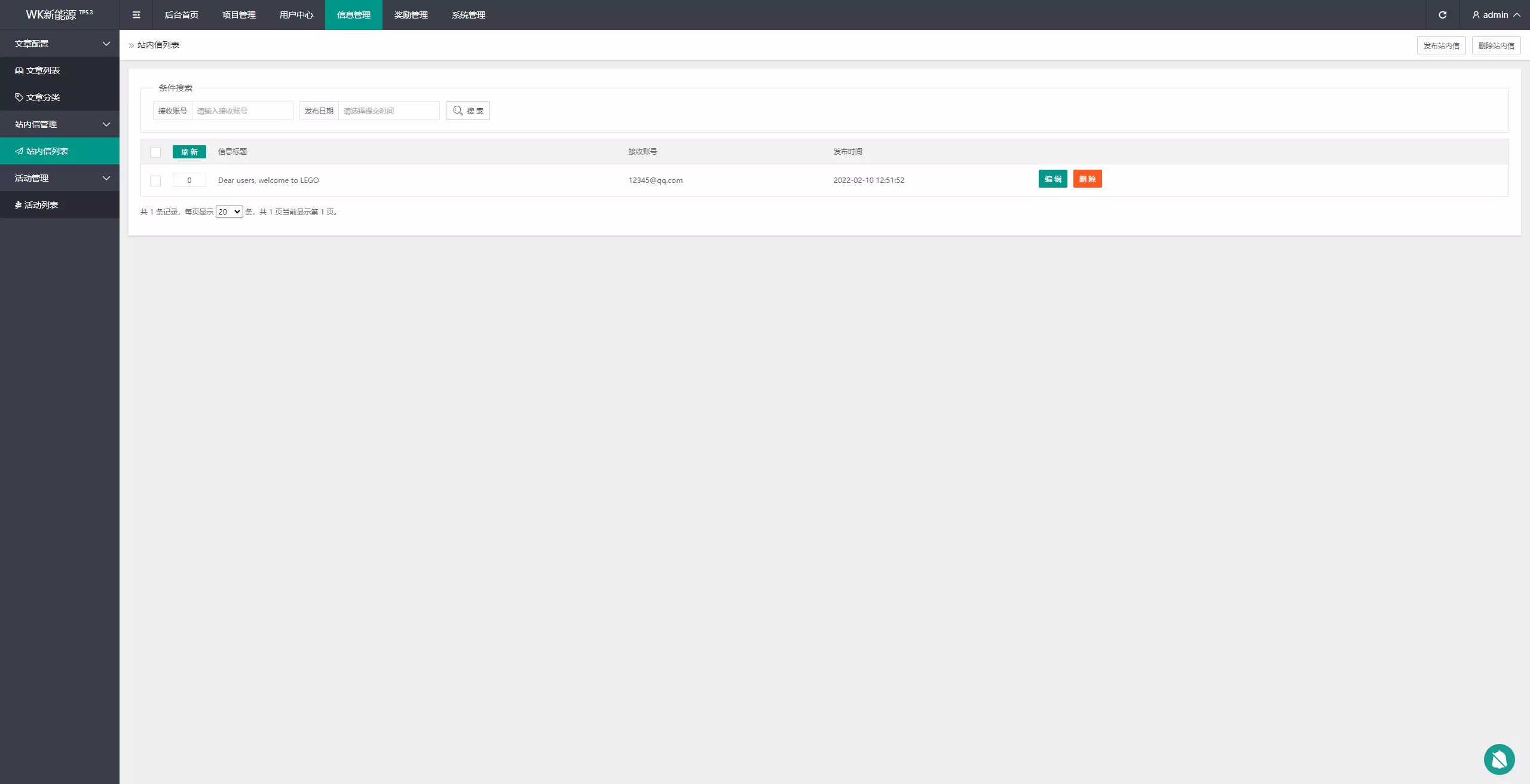This screenshot has height=784, width=1530.
Task: Switch to the 用户中心 top menu
Action: point(296,15)
